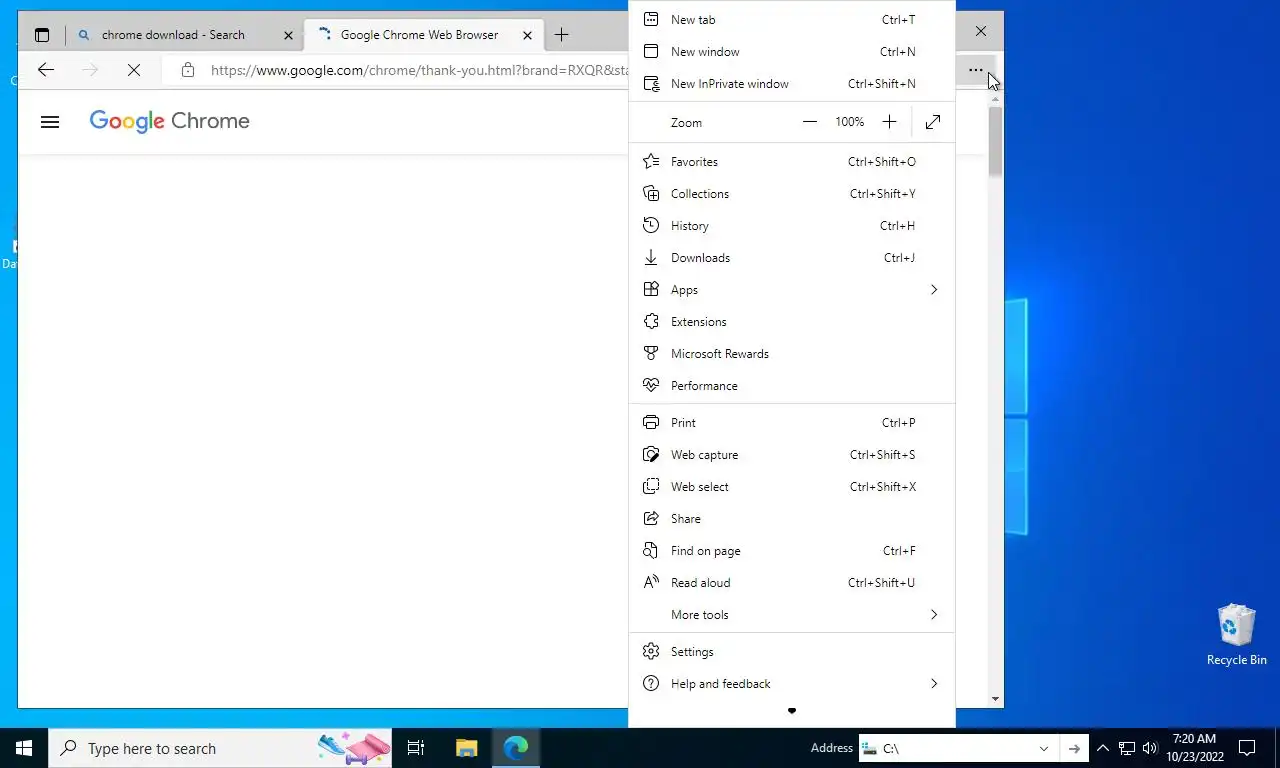Open Google Chrome page hamburger menu

[50, 122]
